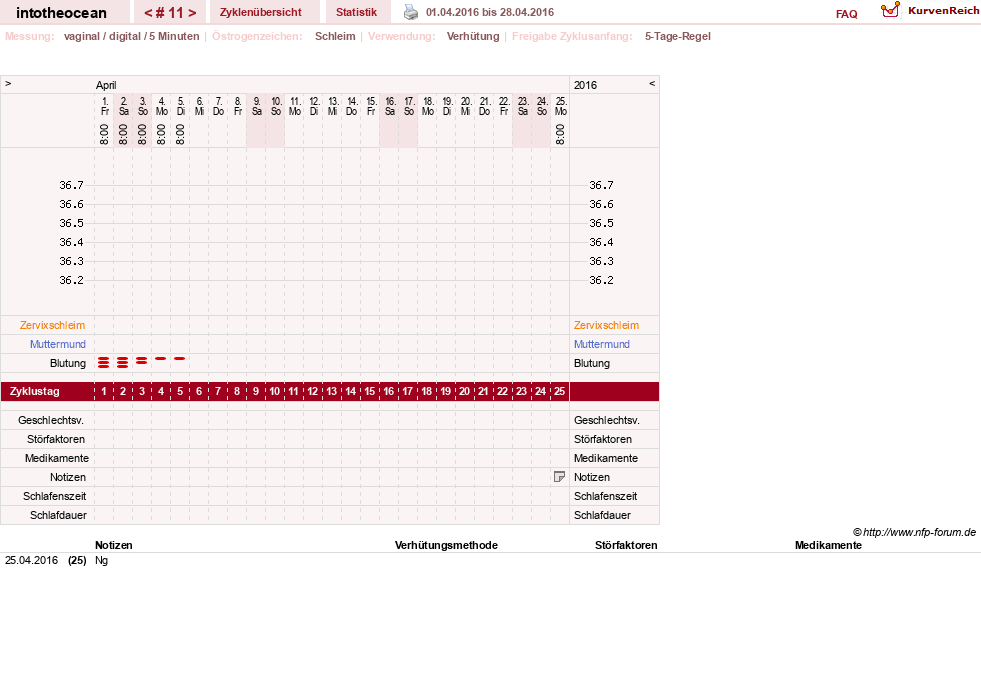981x684 pixels.
Task: Click the date range 01.04.2016 bis 28.04.2016
Action: click(490, 12)
